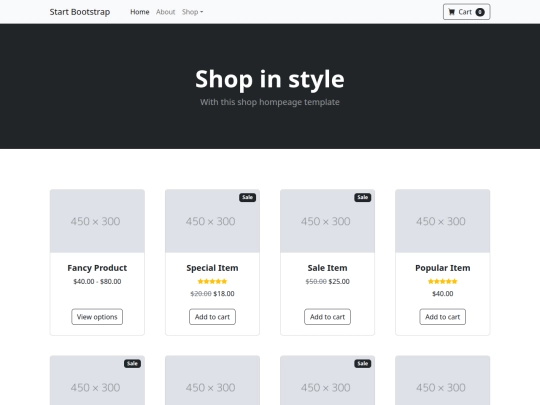The width and height of the screenshot is (540, 405).
Task: Click the Sale Item image placeholder
Action: tap(328, 221)
